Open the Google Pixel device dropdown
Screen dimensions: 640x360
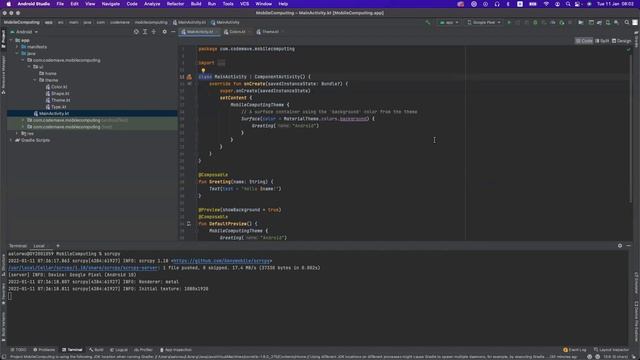[x=484, y=22]
